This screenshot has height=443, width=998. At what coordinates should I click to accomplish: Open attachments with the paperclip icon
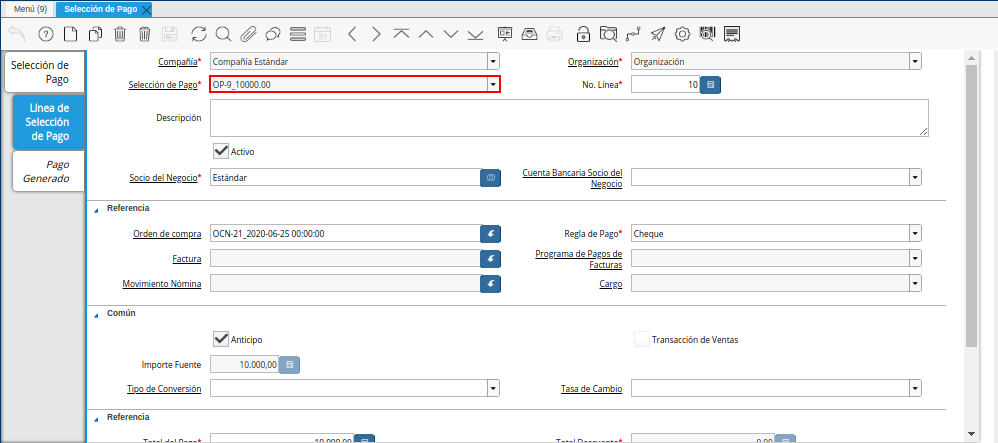click(247, 34)
